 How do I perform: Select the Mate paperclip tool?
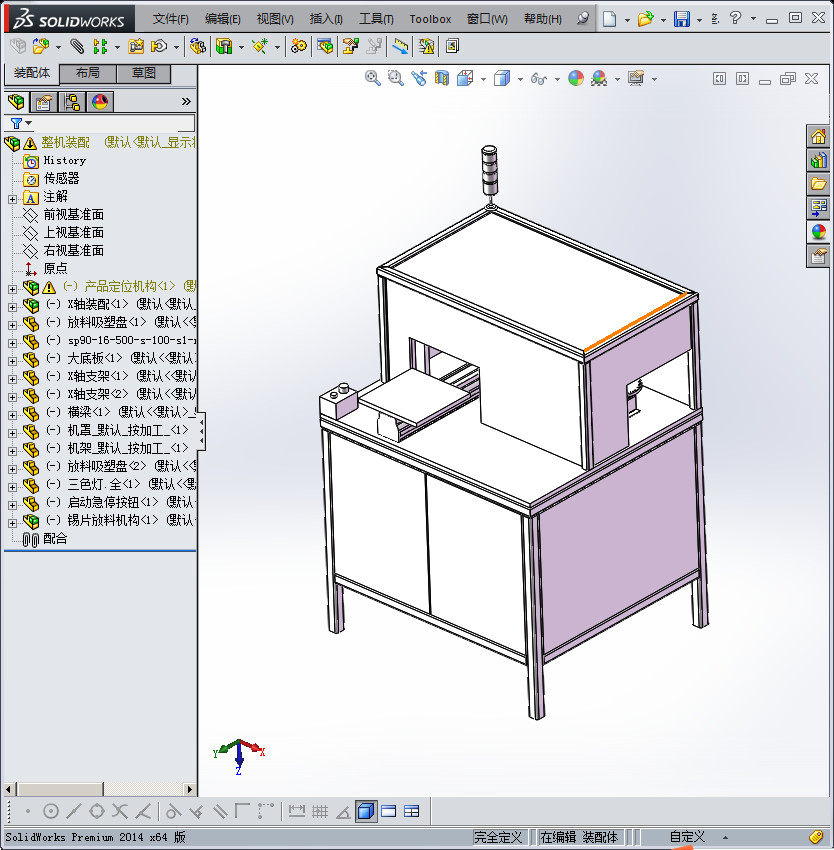click(77, 47)
